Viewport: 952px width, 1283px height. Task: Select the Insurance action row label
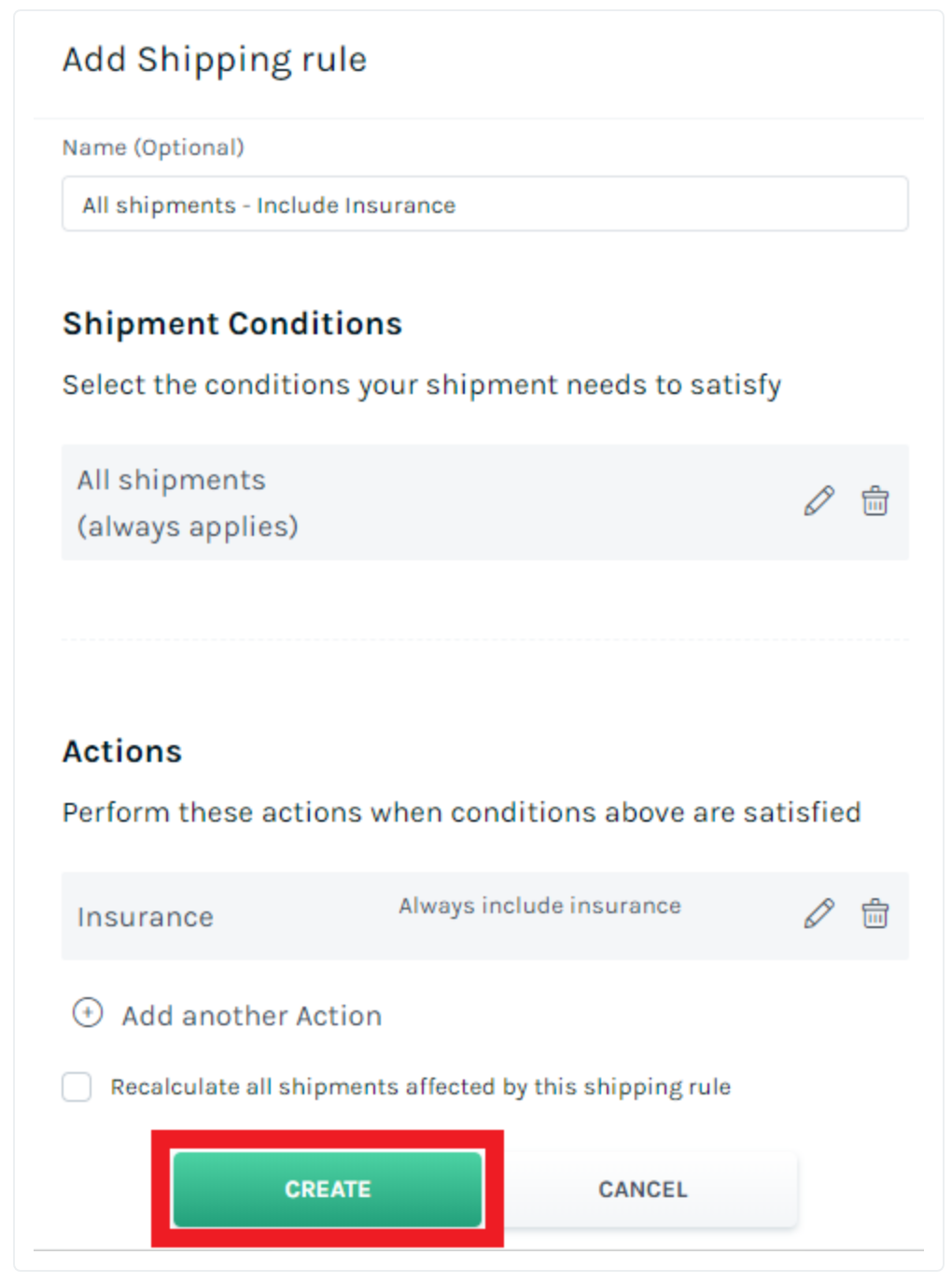click(146, 917)
